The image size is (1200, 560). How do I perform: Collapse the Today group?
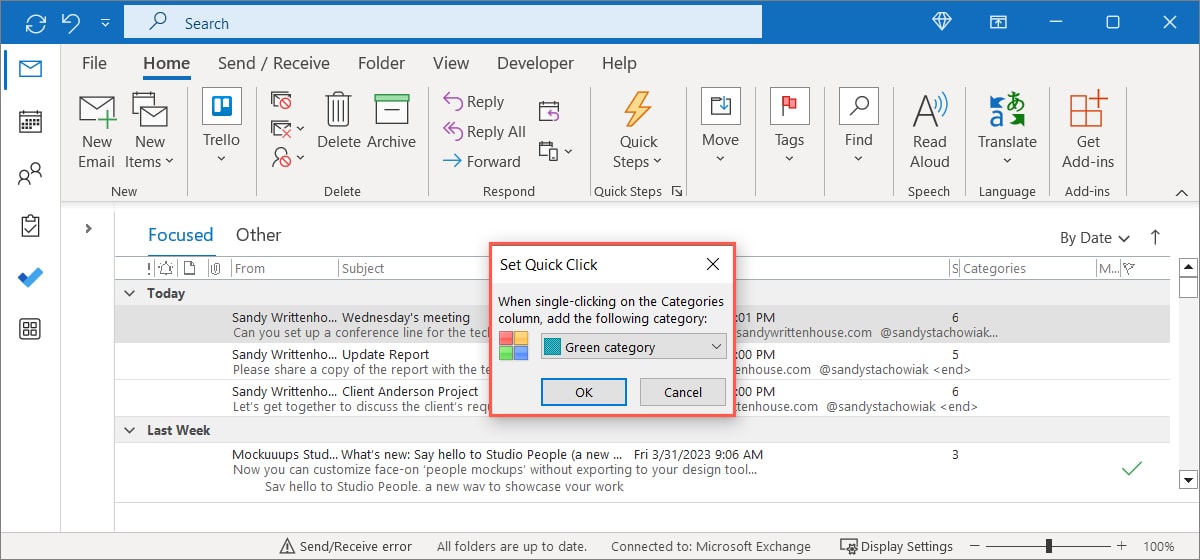click(x=129, y=293)
